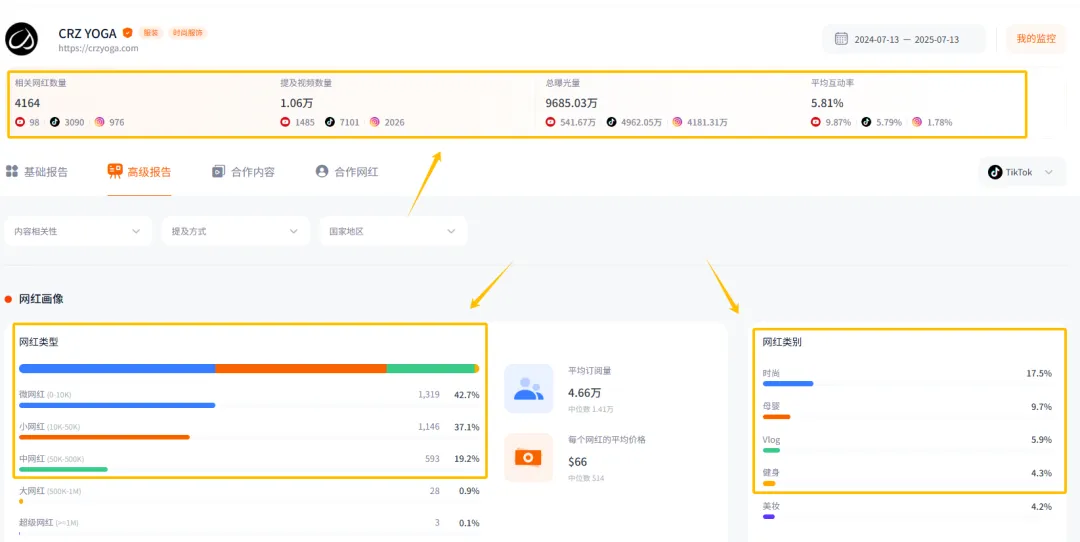Click YouTube icon under 相关网红数量
Image resolution: width=1080 pixels, height=542 pixels.
(x=20, y=122)
